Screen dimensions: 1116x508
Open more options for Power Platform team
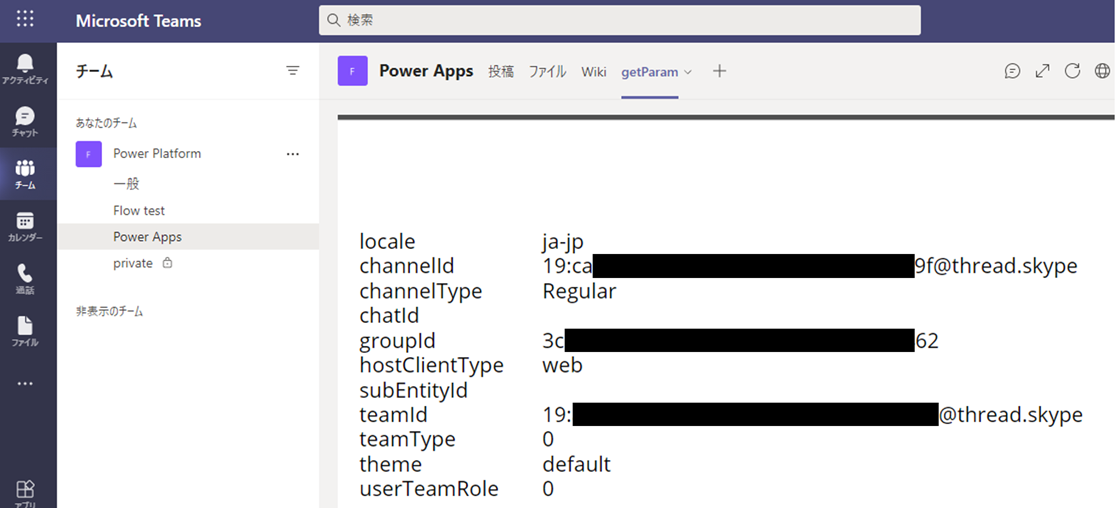tap(293, 154)
